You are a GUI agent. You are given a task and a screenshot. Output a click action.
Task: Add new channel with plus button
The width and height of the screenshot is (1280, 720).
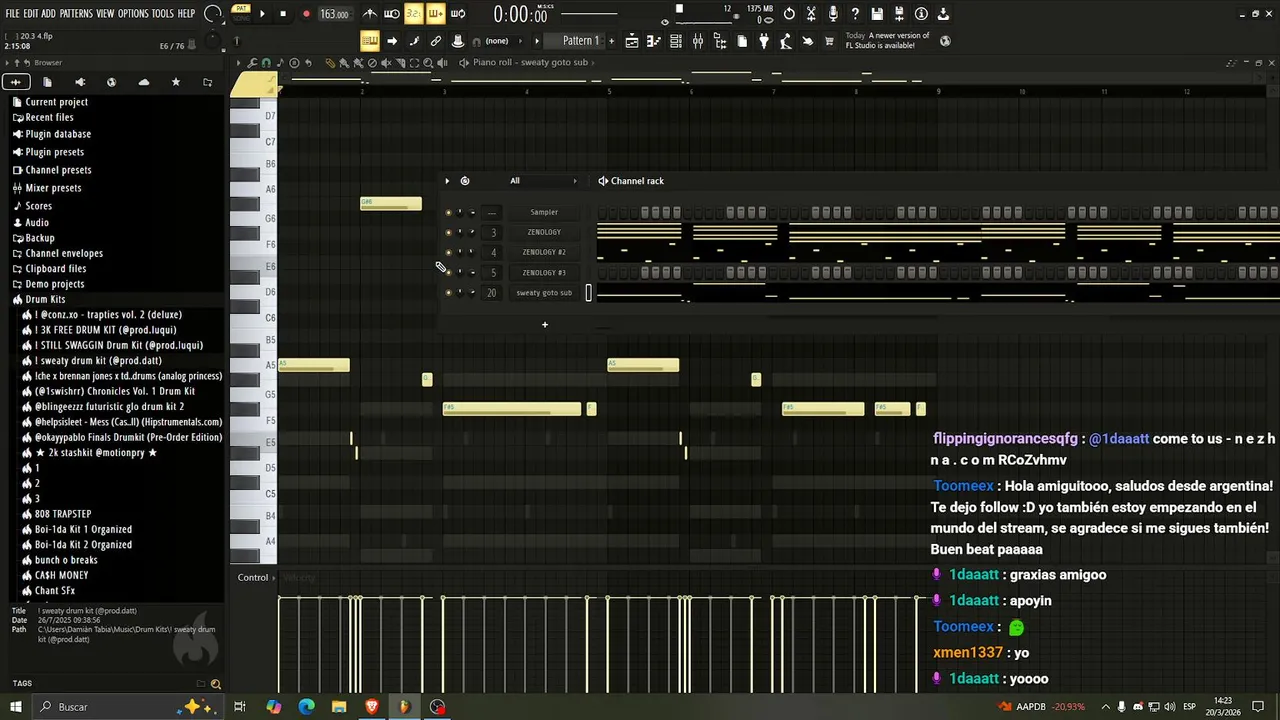pos(545,324)
